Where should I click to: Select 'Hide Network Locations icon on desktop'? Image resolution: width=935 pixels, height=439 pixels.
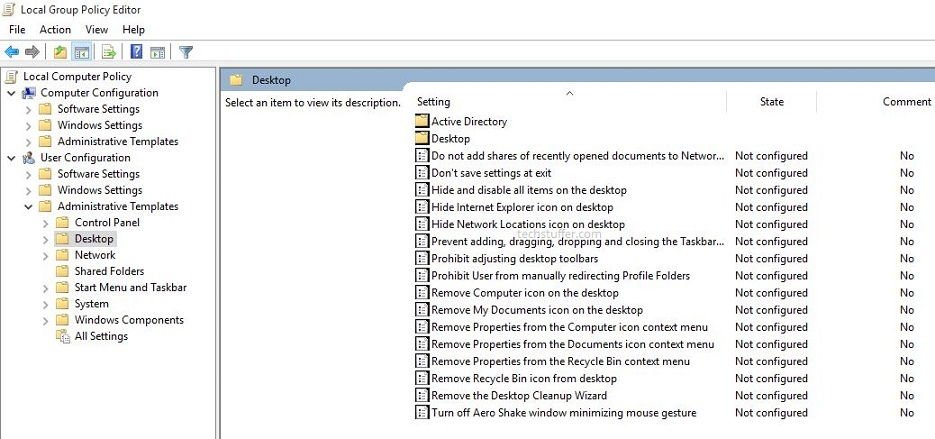click(x=528, y=224)
